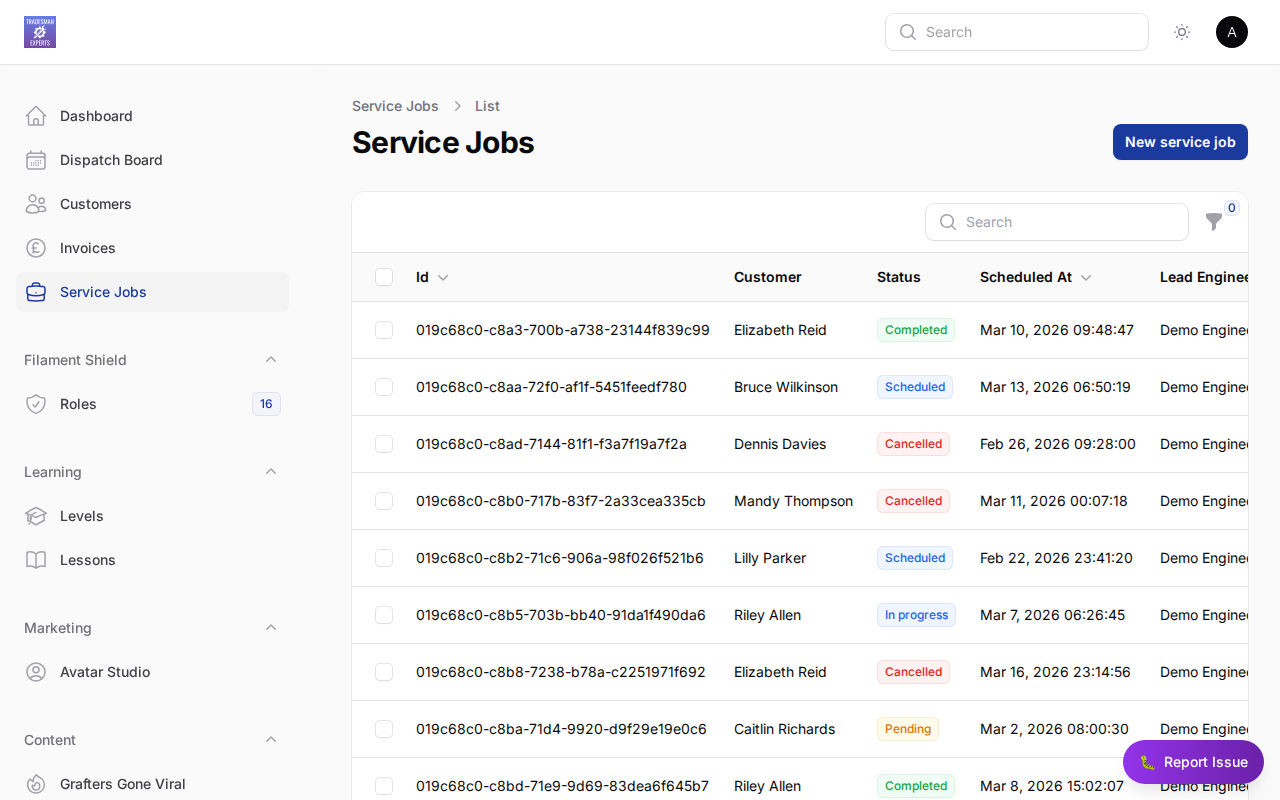The height and width of the screenshot is (800, 1280).
Task: Select the Dashboard home icon
Action: (36, 116)
